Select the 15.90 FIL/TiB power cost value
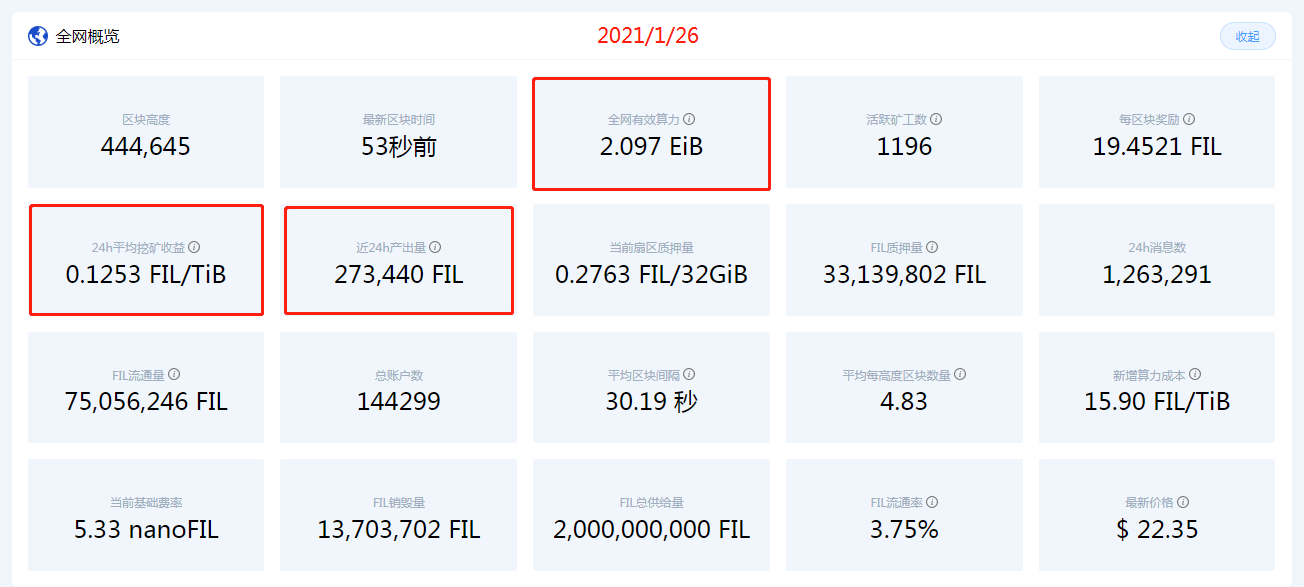Screen dimensions: 1304x587 (x=1157, y=402)
